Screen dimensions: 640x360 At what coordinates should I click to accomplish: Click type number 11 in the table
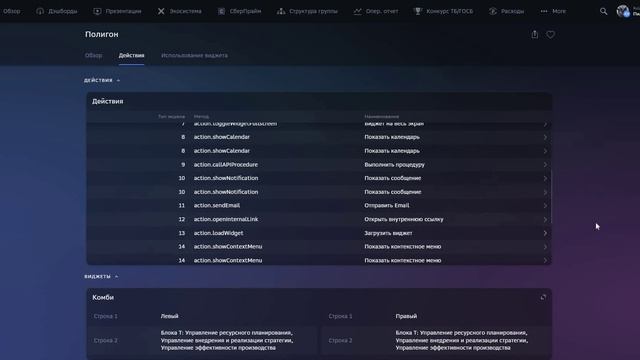(x=182, y=206)
